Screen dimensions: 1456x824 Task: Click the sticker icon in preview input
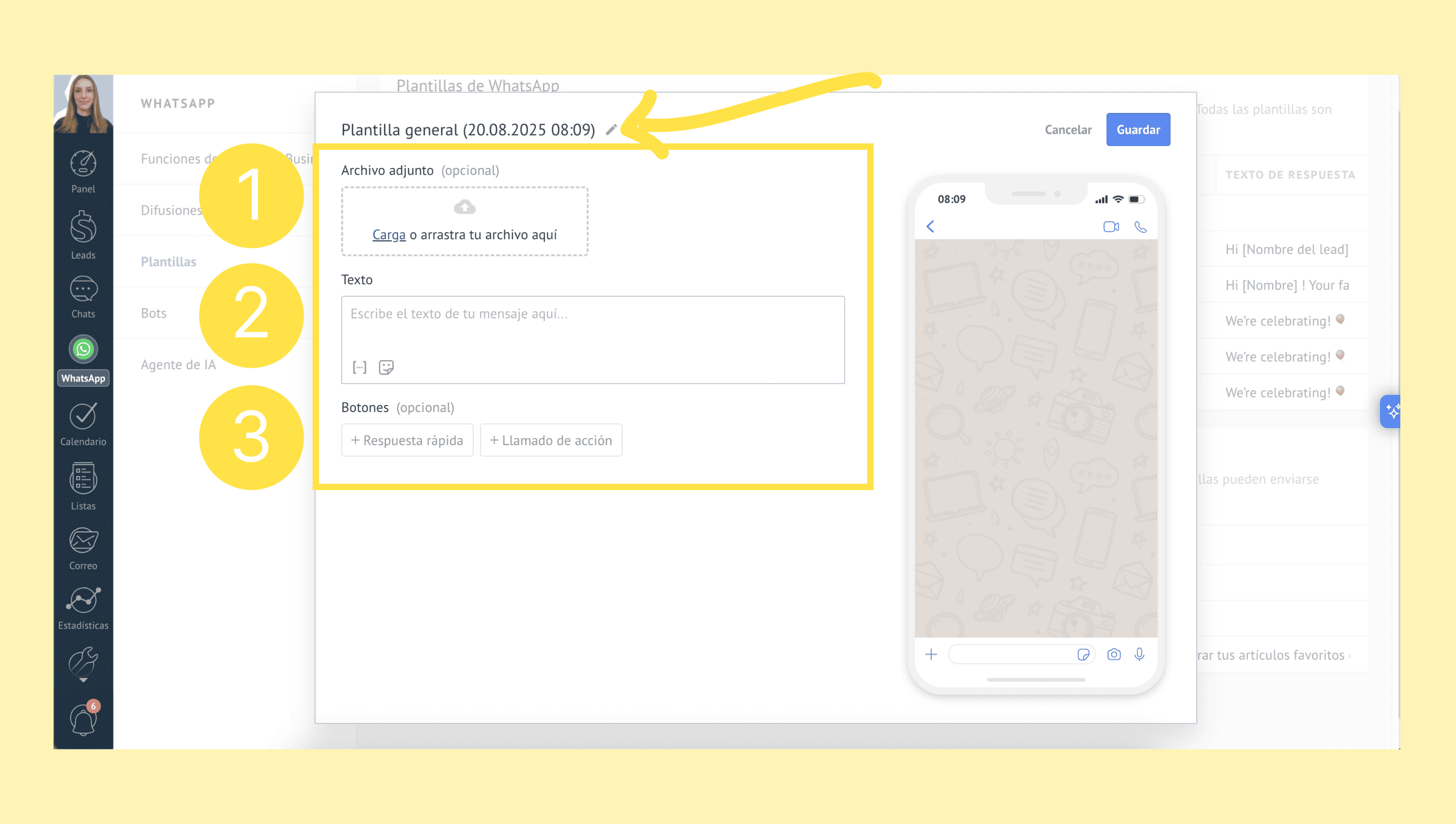(x=1083, y=655)
